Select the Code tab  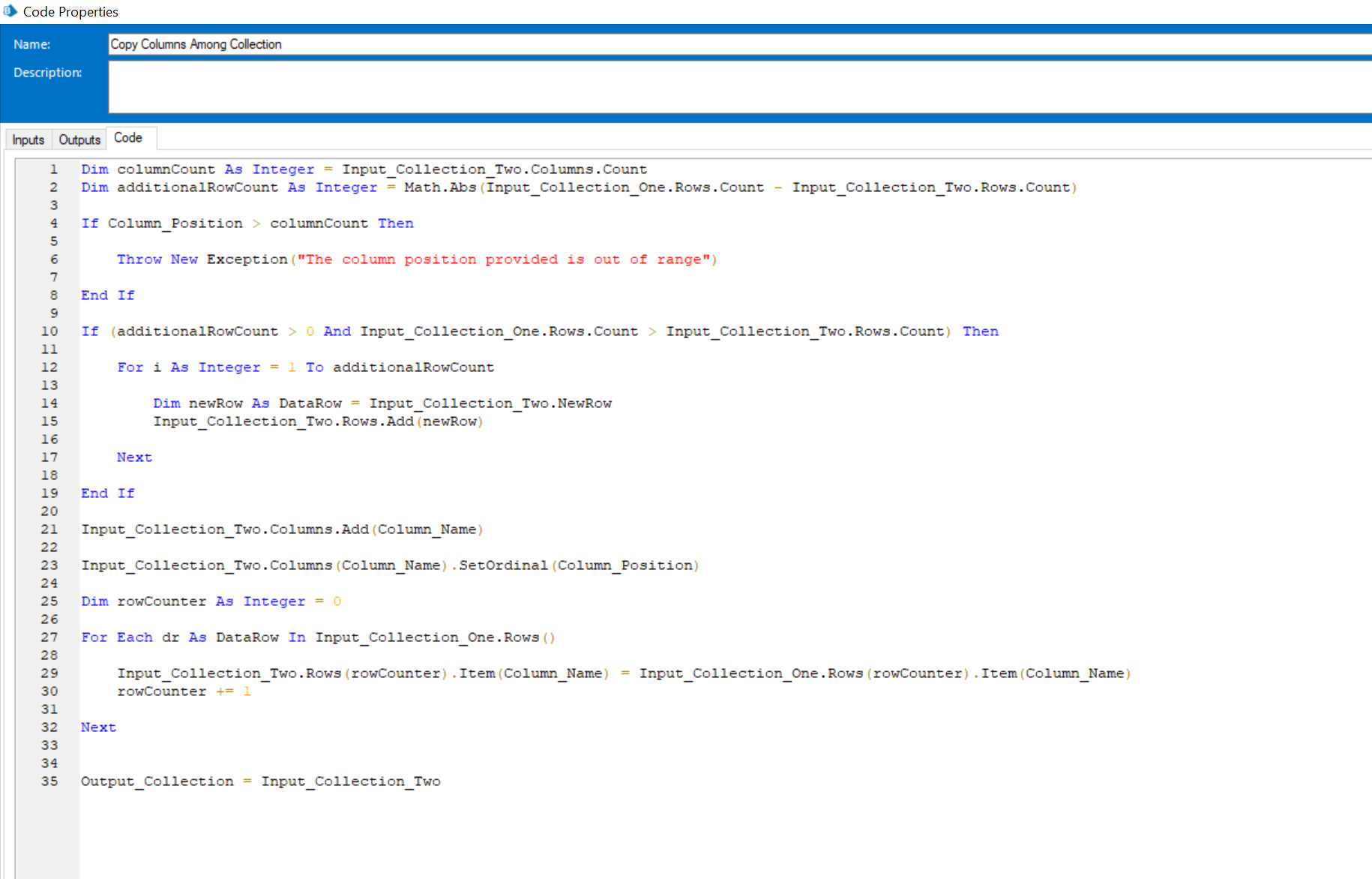click(129, 137)
